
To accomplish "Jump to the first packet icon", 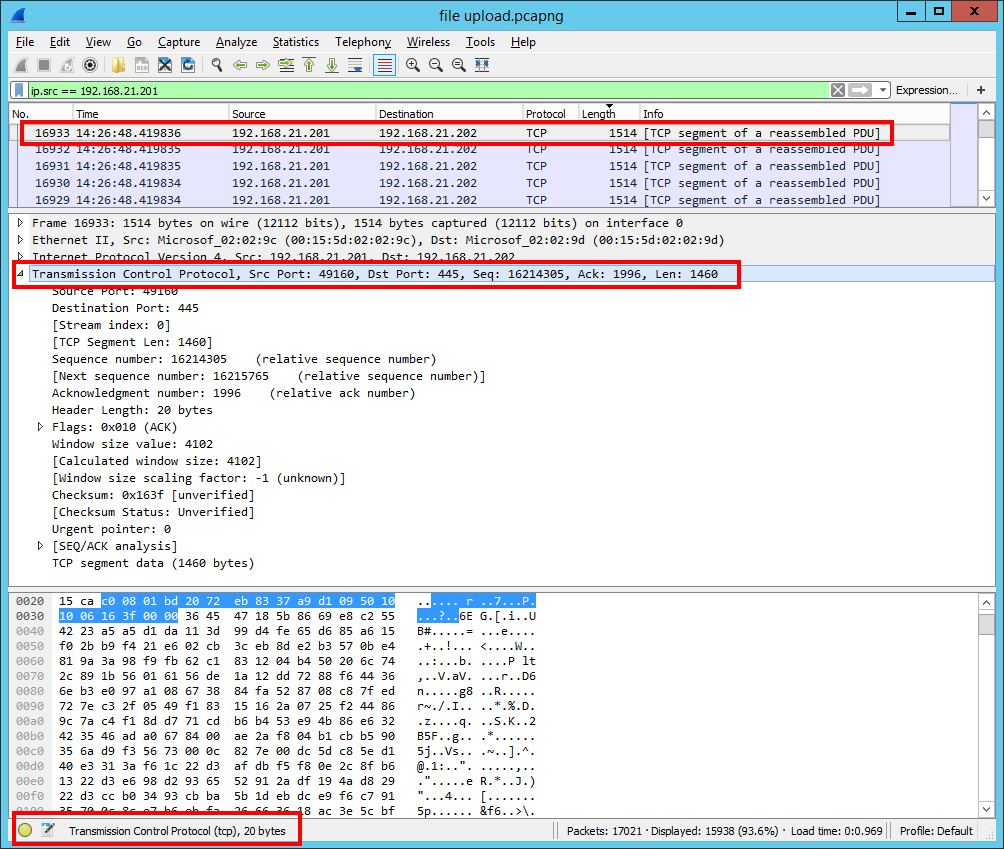I will pos(309,65).
